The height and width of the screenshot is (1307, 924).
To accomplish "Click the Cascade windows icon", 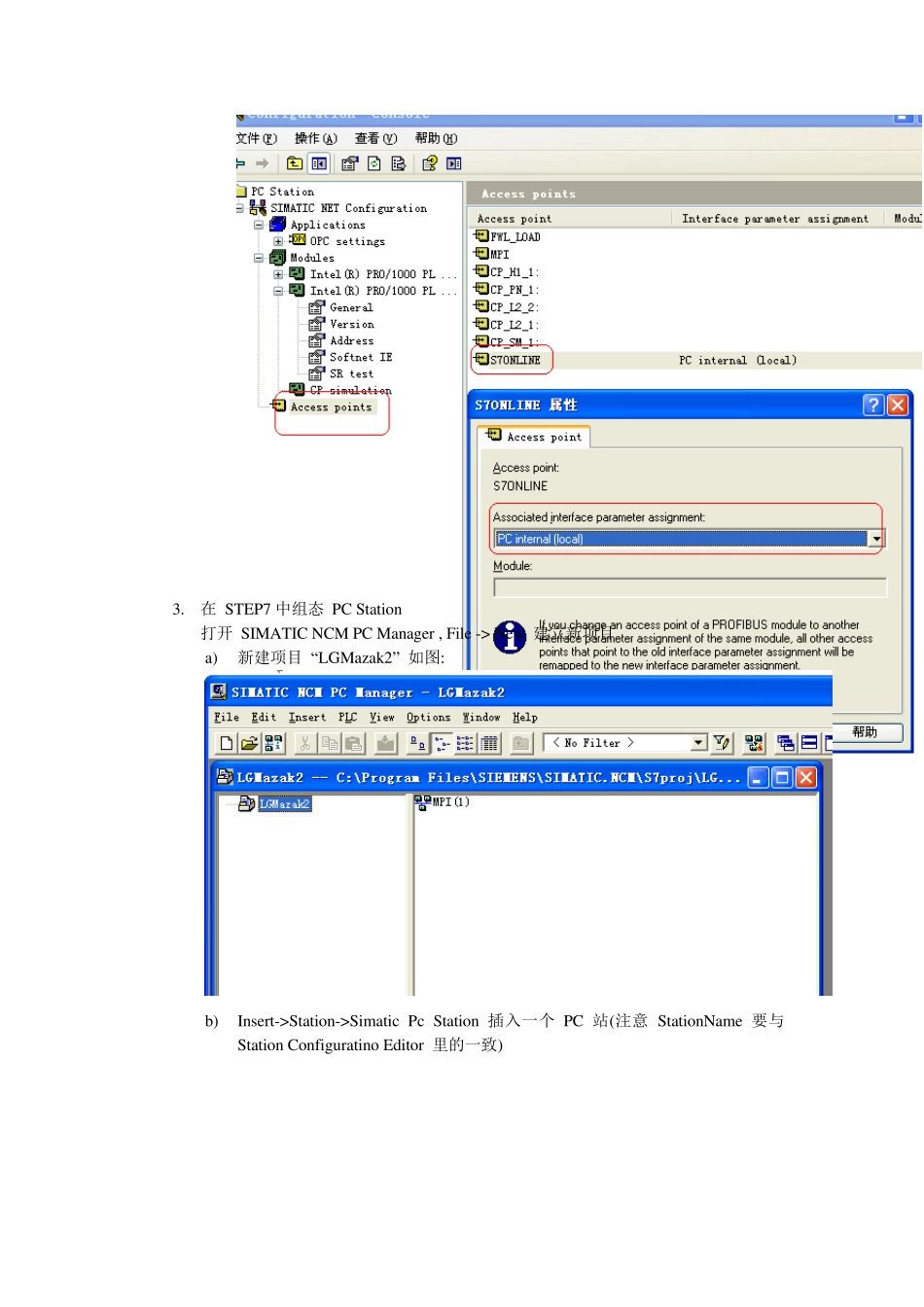I will tap(786, 743).
